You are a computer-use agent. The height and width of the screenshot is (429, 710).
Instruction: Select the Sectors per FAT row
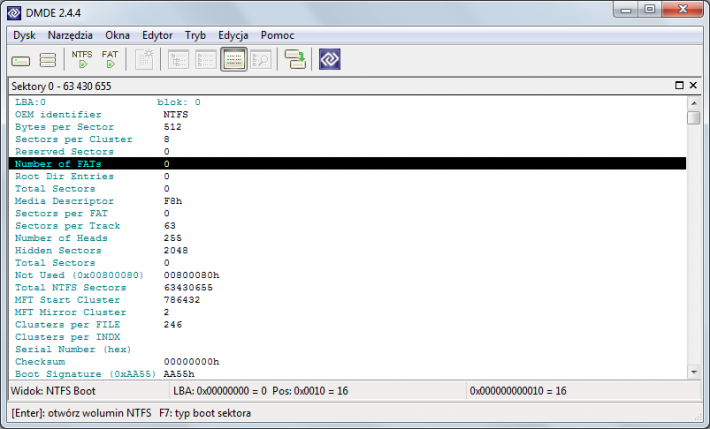(347, 213)
